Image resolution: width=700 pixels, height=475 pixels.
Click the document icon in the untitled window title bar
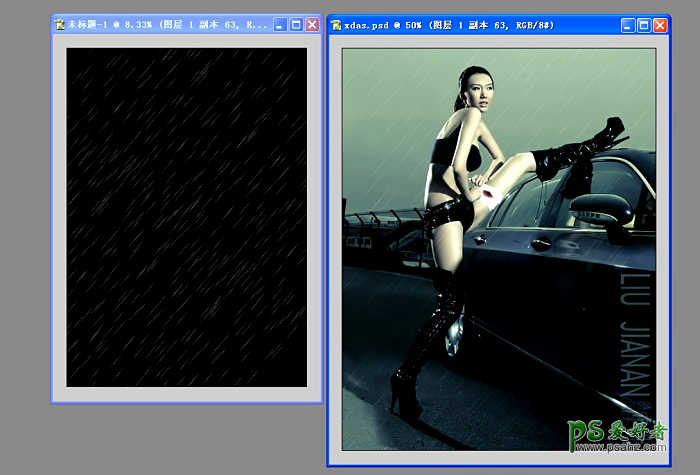tap(61, 23)
